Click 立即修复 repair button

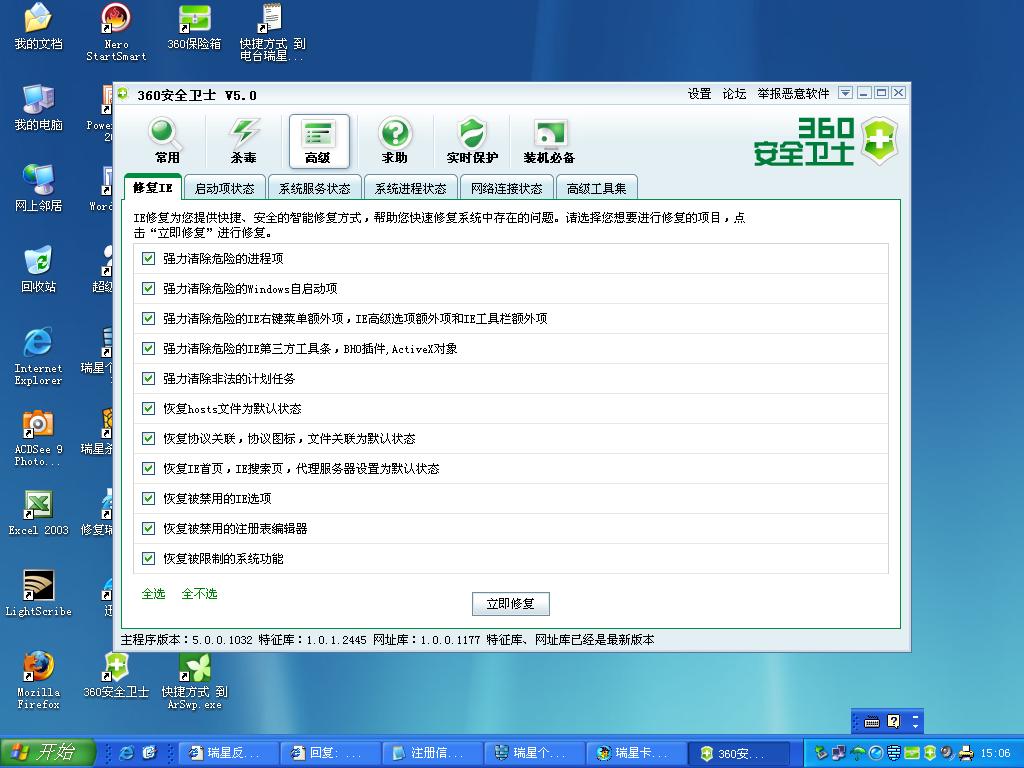coord(511,604)
